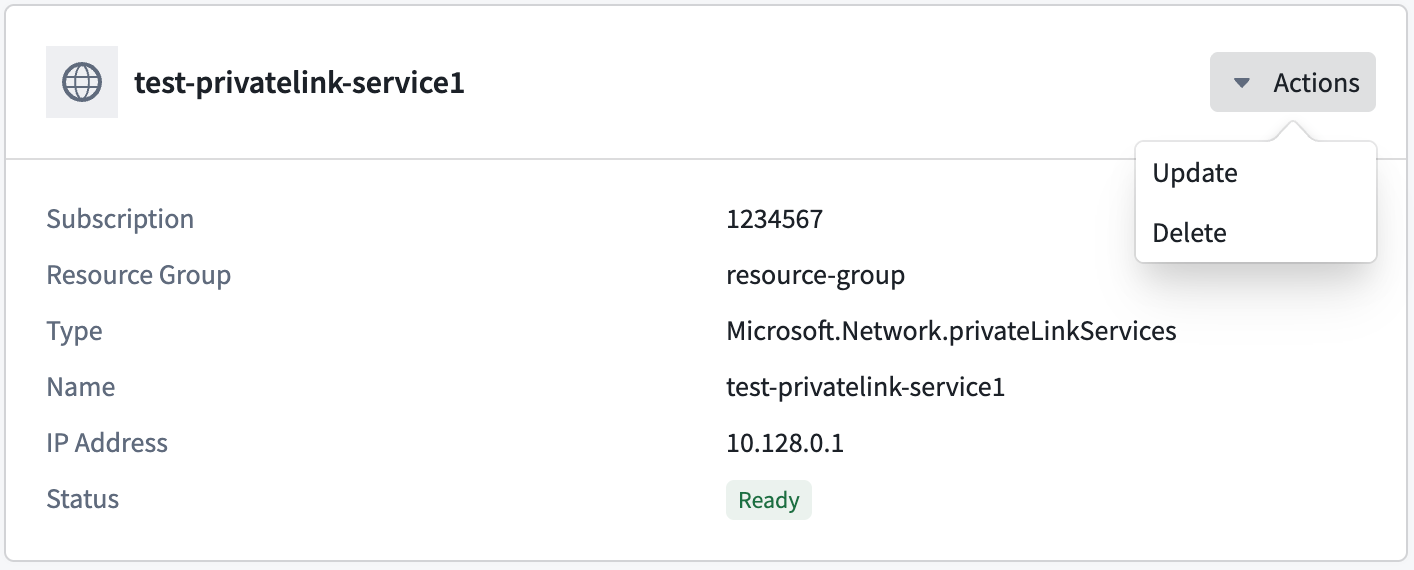Click Microsoft.Network.privateLinkServices type value
Image resolution: width=1414 pixels, height=570 pixels.
point(951,331)
